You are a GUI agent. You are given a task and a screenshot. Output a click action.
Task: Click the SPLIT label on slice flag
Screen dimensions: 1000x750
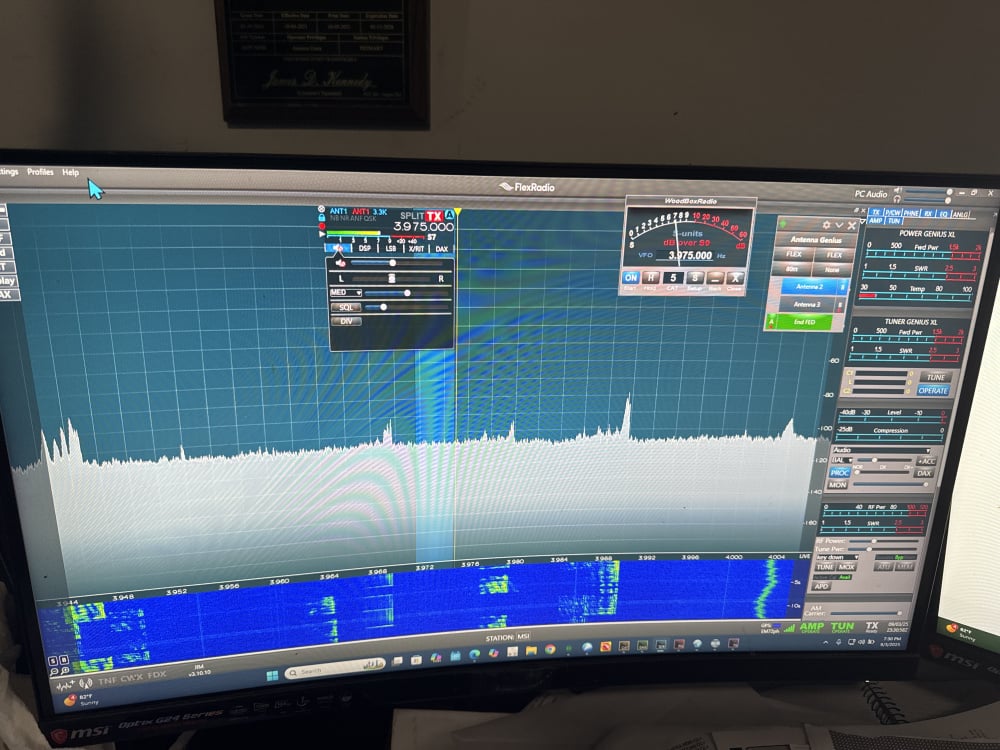coord(412,216)
